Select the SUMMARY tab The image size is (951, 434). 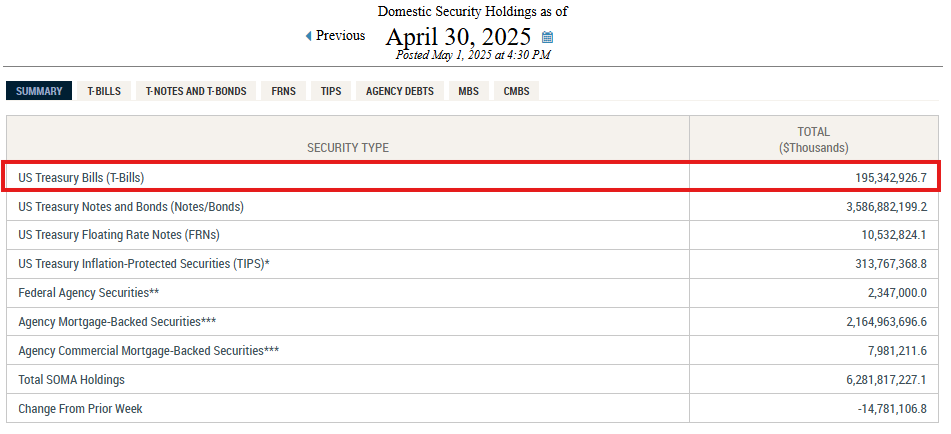tap(39, 91)
